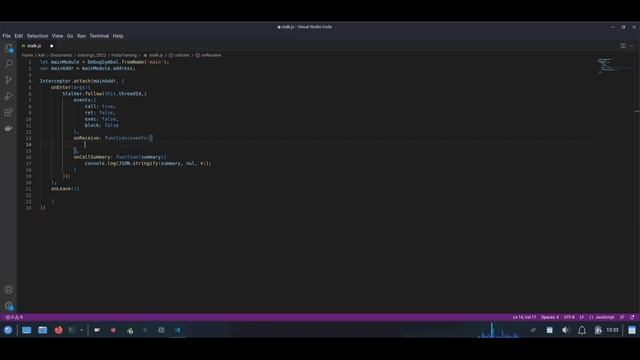
Task: Open the notifications bell in VS Code status bar
Action: (x=632, y=317)
